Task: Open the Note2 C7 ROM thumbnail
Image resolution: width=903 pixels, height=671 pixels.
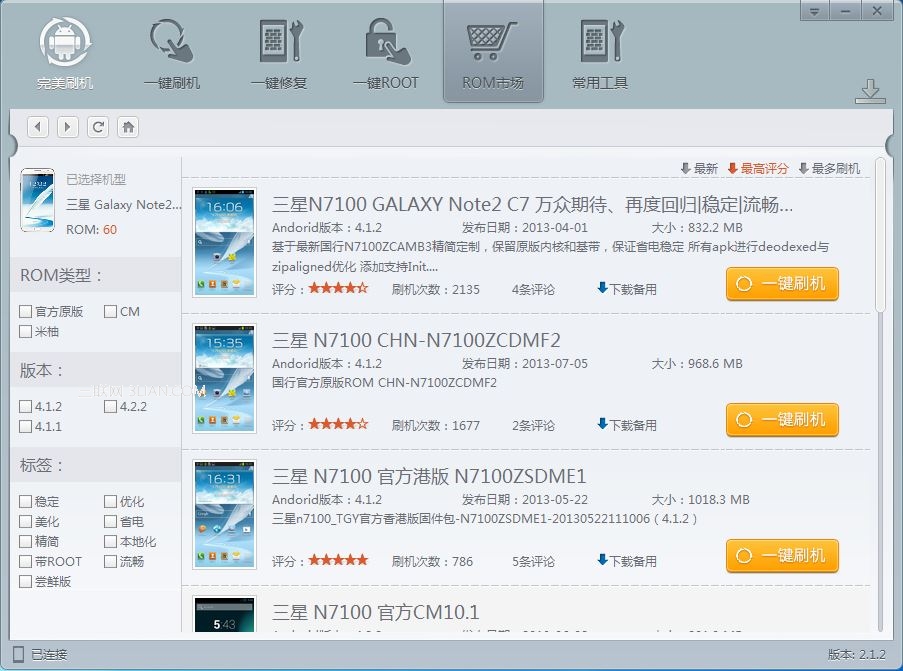Action: coord(225,242)
